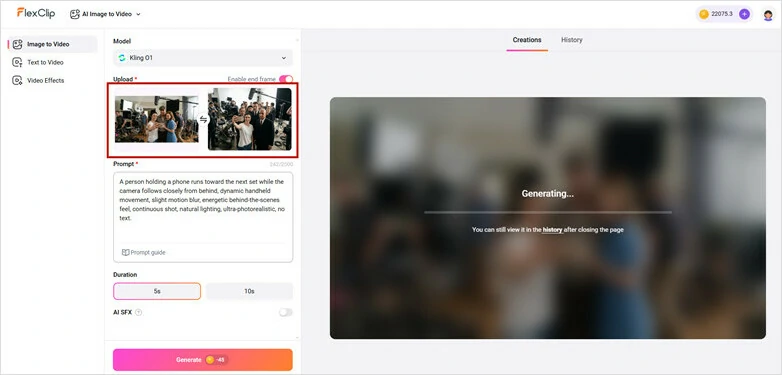782x375 pixels.
Task: Swap start and end frames icon
Action: (x=203, y=119)
